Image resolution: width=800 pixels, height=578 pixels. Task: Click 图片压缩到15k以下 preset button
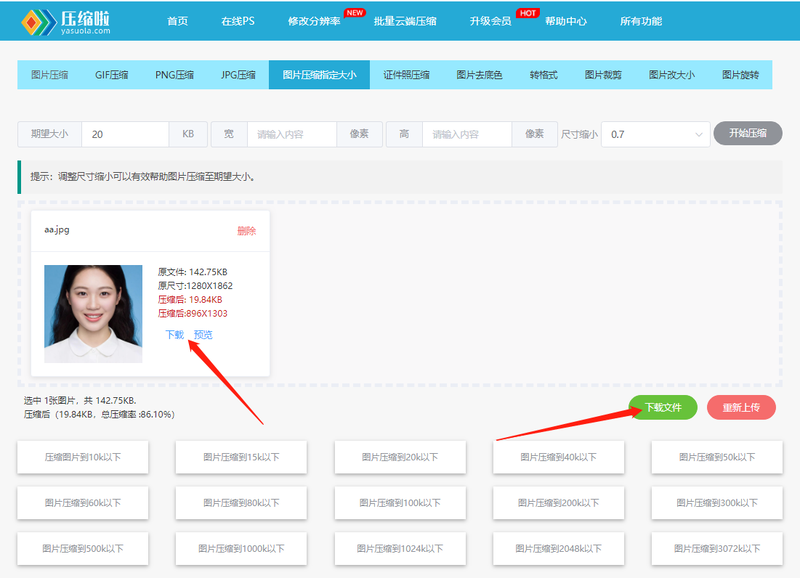click(x=241, y=457)
